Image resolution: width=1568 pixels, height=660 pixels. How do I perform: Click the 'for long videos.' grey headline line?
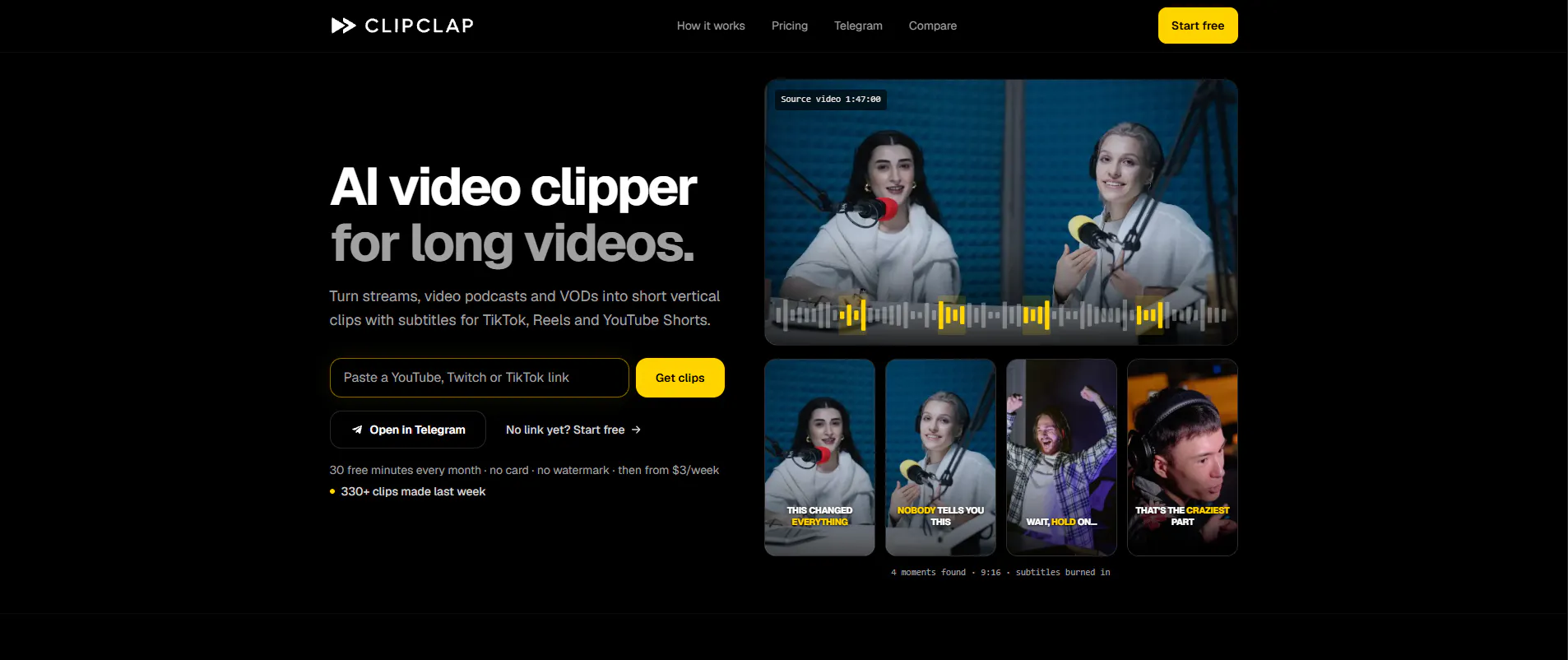513,244
